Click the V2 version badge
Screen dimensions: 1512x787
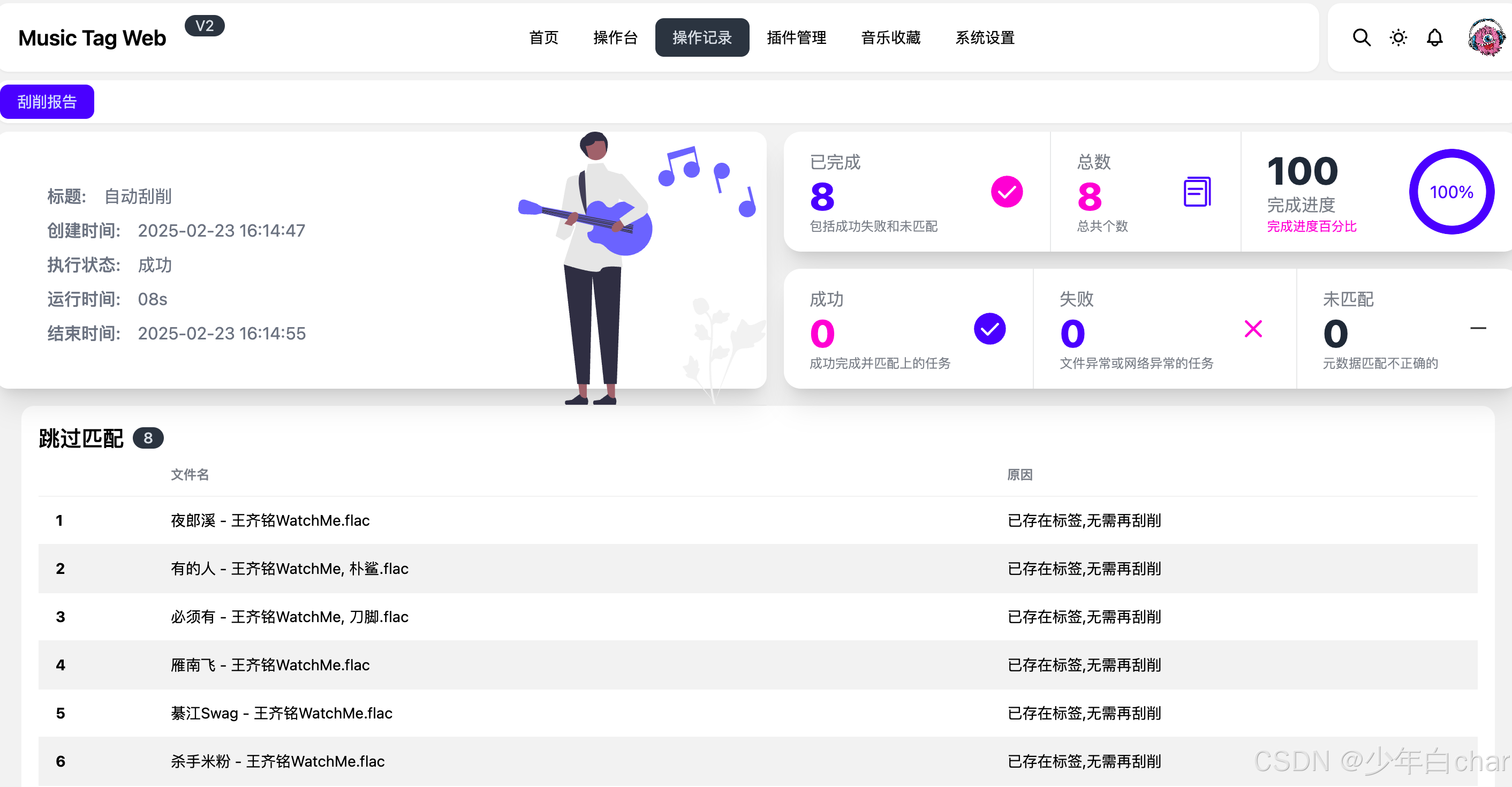pos(205,26)
